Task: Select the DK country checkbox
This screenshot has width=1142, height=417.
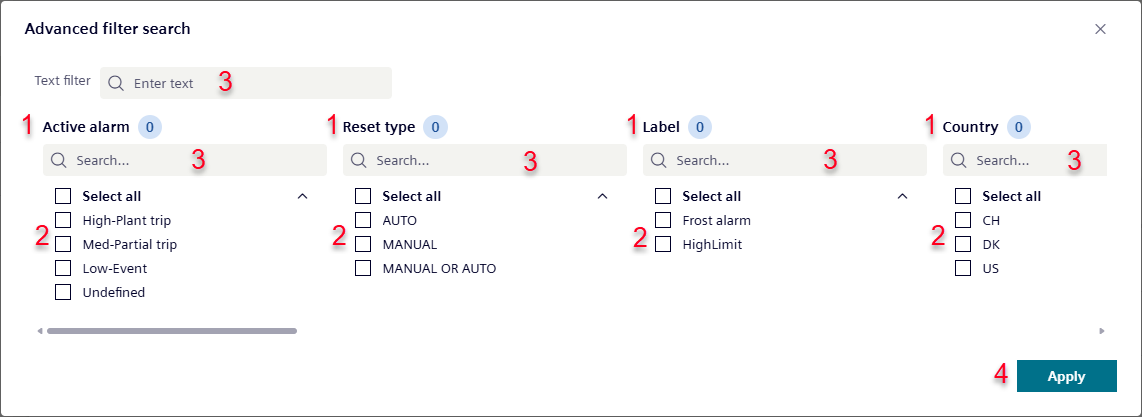Action: 963,244
